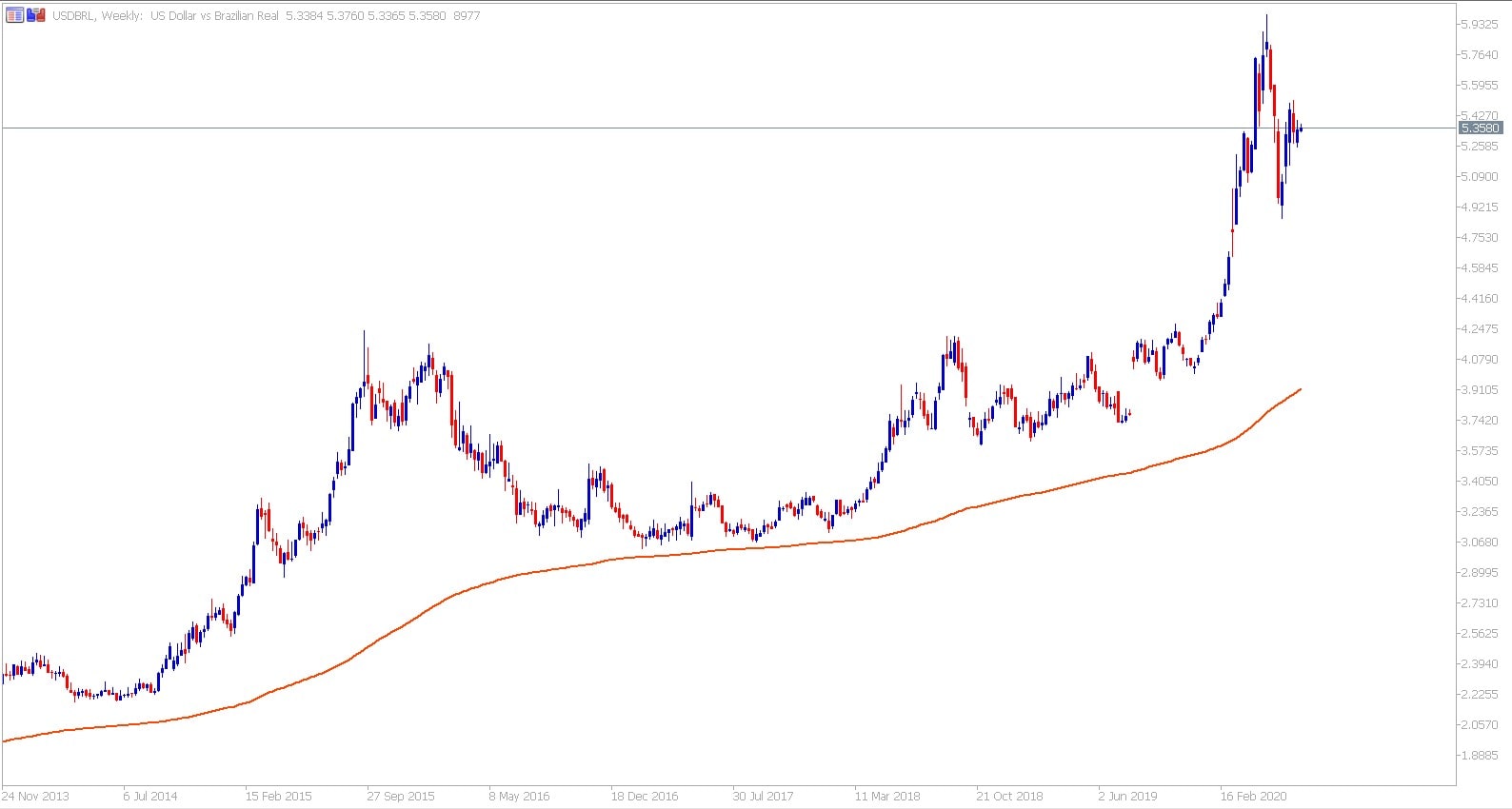Click the 3.9105 price axis label

coord(1479,390)
